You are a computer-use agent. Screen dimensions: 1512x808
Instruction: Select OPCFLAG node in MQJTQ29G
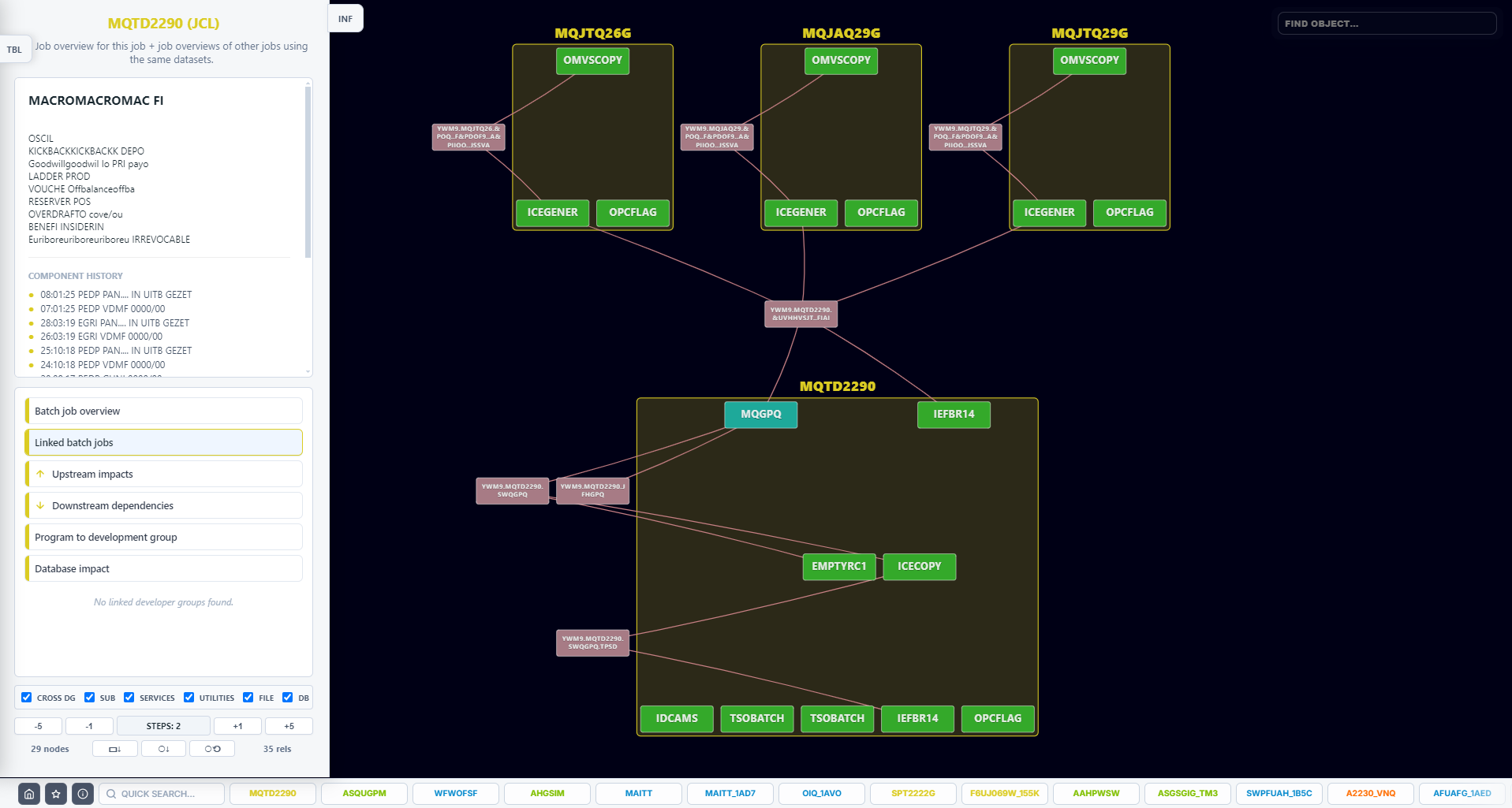tap(1129, 213)
